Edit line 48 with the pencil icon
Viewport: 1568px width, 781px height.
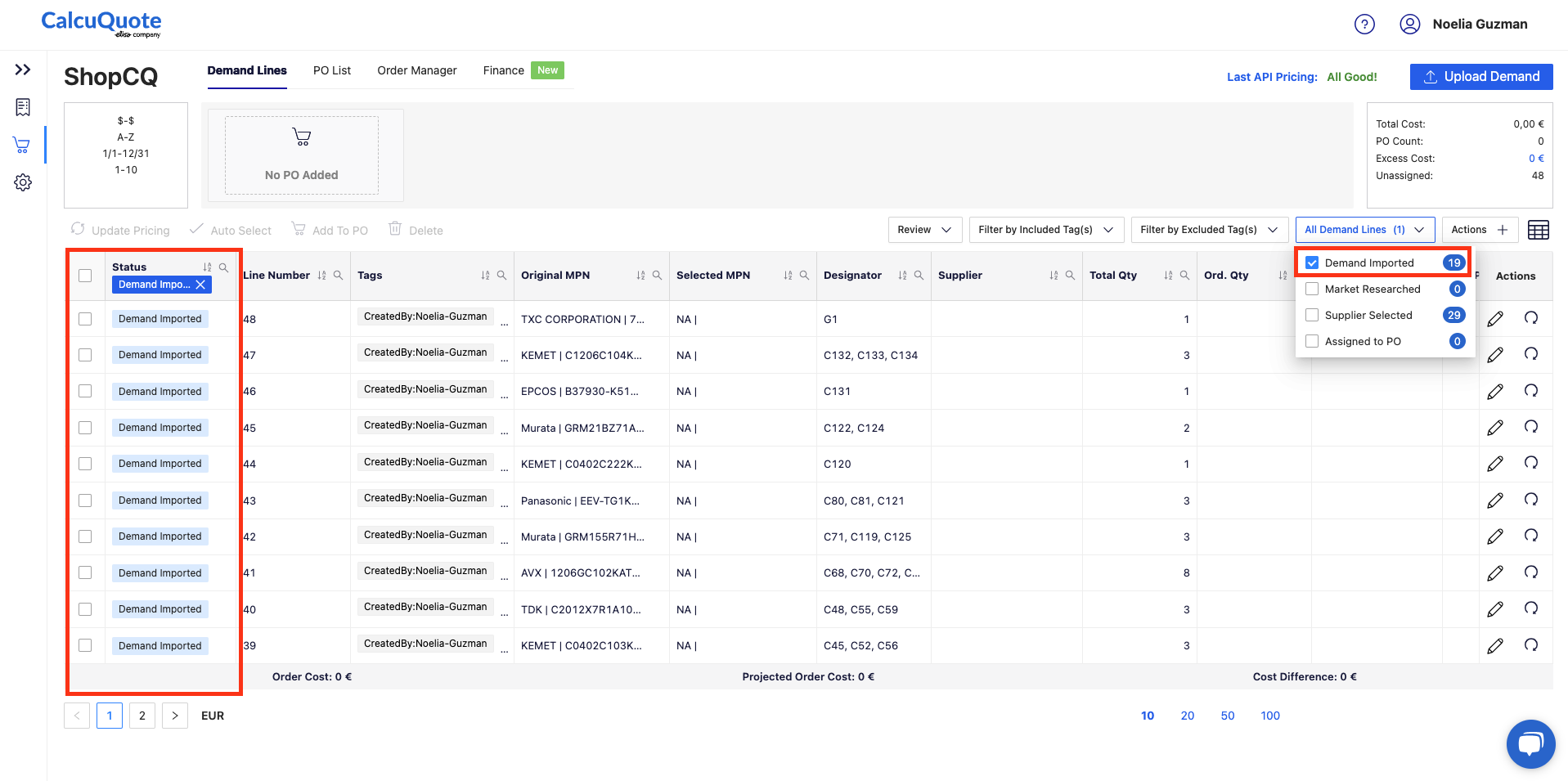tap(1495, 319)
